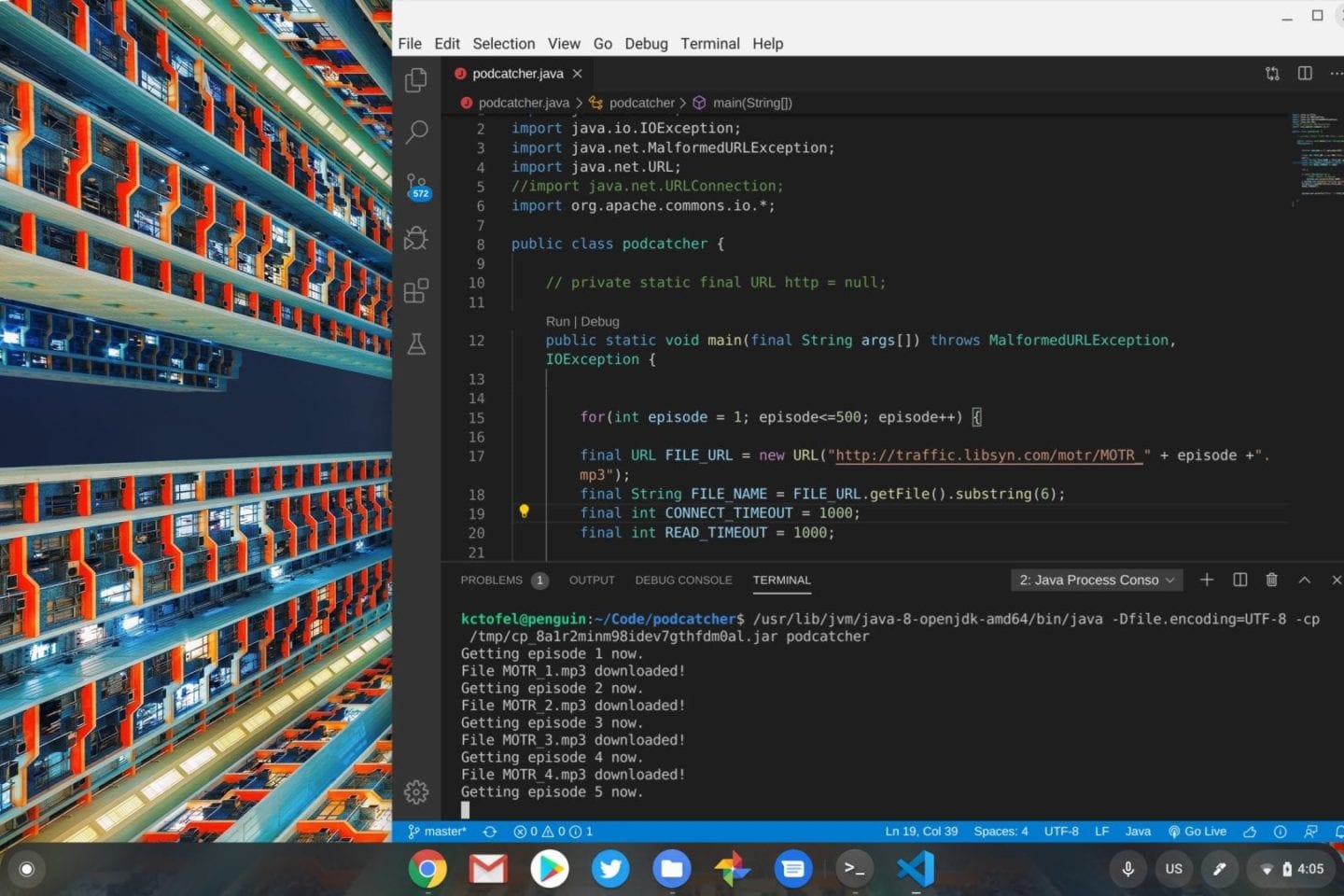Click the feedback icon in status bar

point(1311,832)
